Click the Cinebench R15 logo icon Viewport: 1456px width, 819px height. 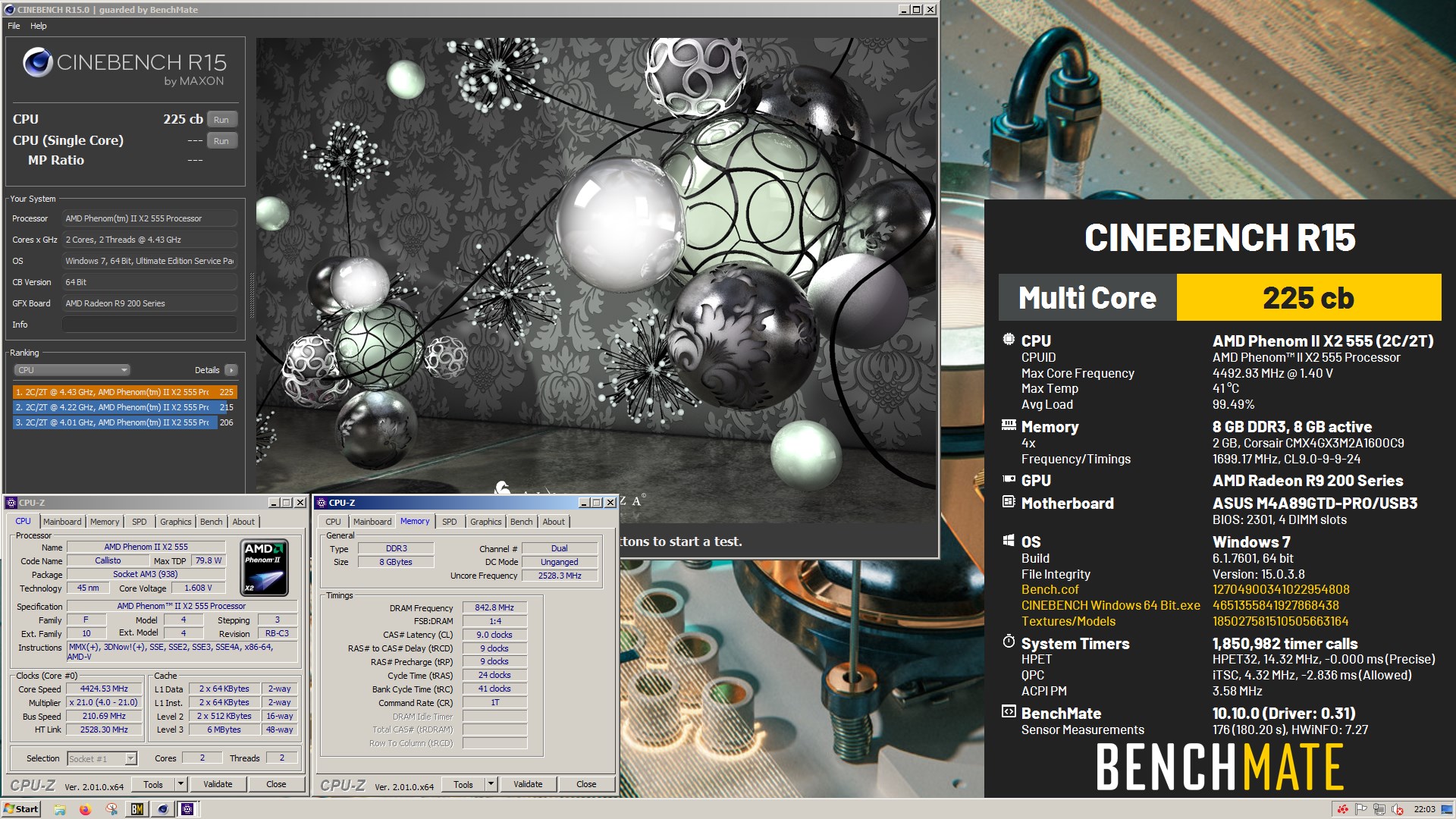click(x=37, y=62)
